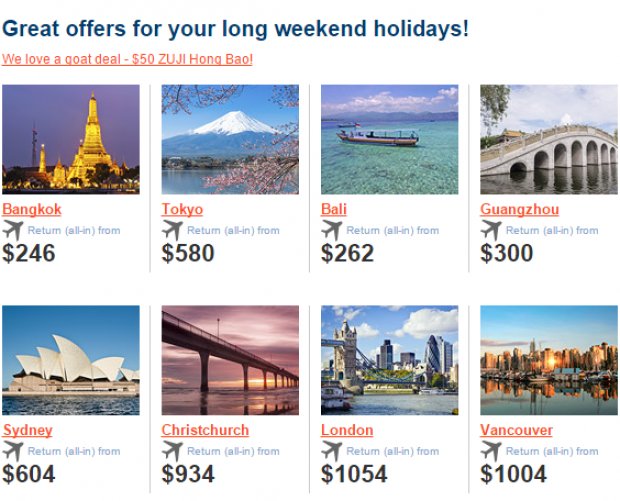620x501 pixels.
Task: Click the airplane icon under Sydney
Action: click(13, 451)
